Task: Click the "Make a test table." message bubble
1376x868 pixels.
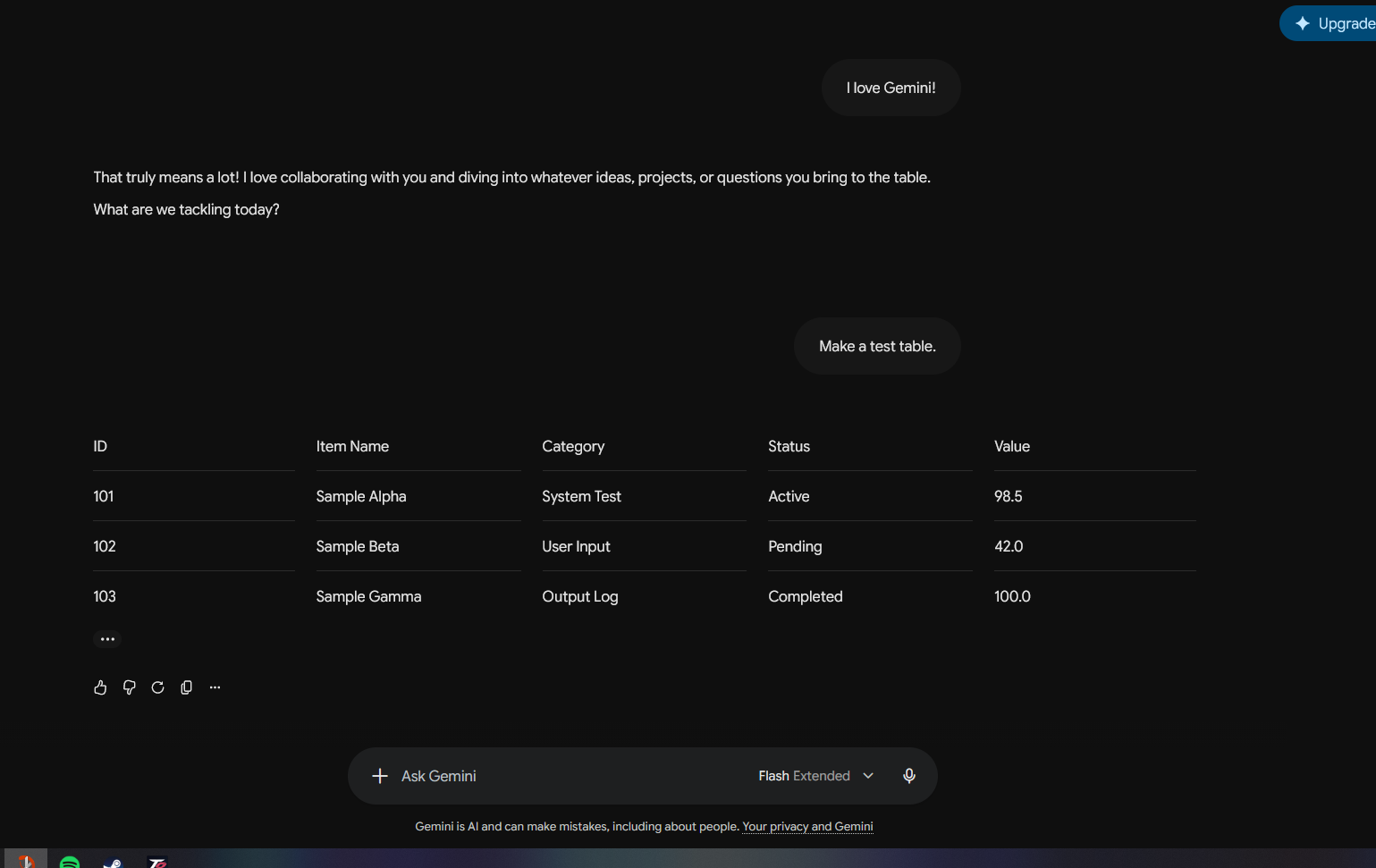Action: coord(877,346)
